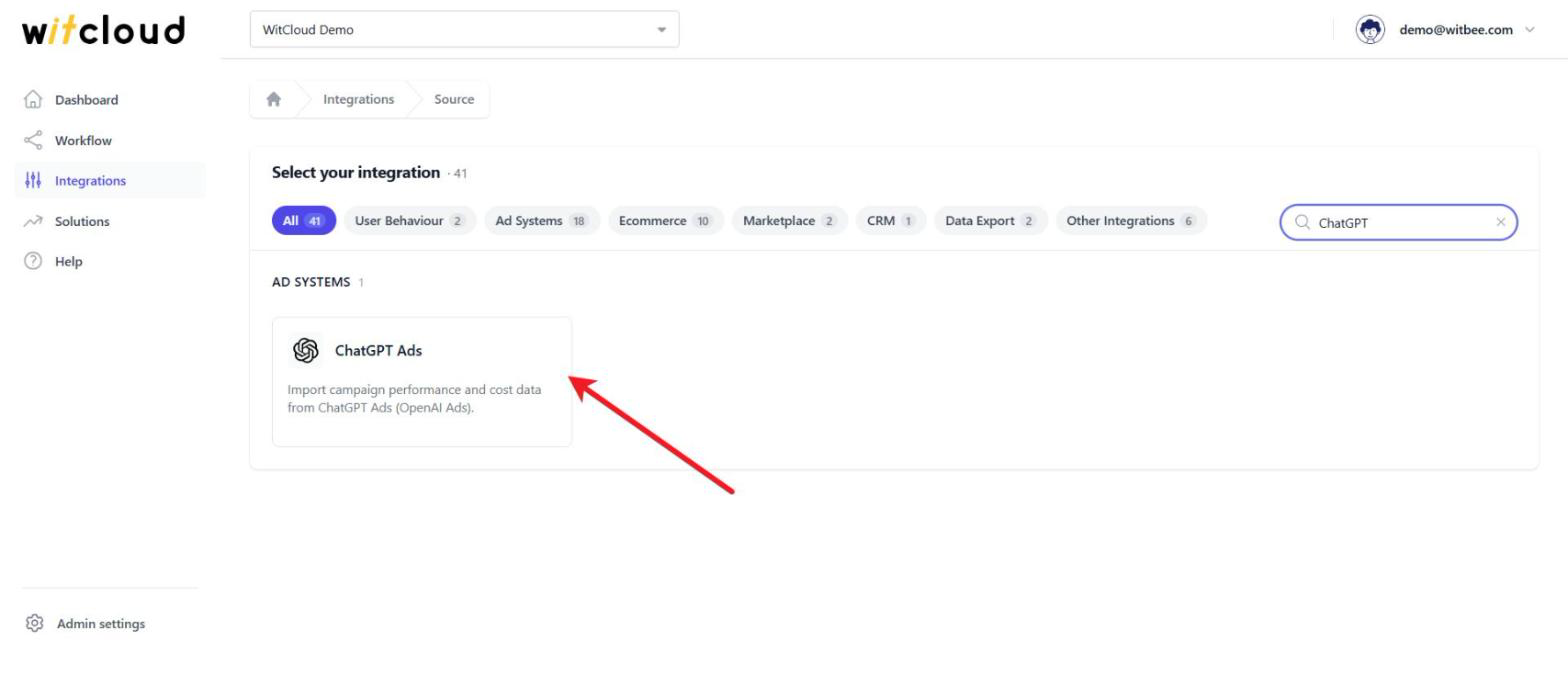Expand the WitCloud Demo workspace dropdown

pyautogui.click(x=464, y=29)
